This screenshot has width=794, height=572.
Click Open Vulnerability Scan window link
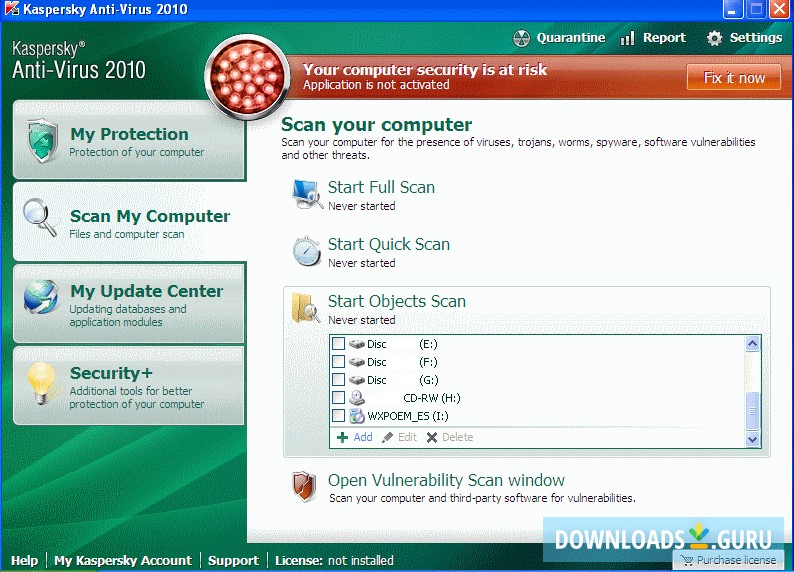446,480
